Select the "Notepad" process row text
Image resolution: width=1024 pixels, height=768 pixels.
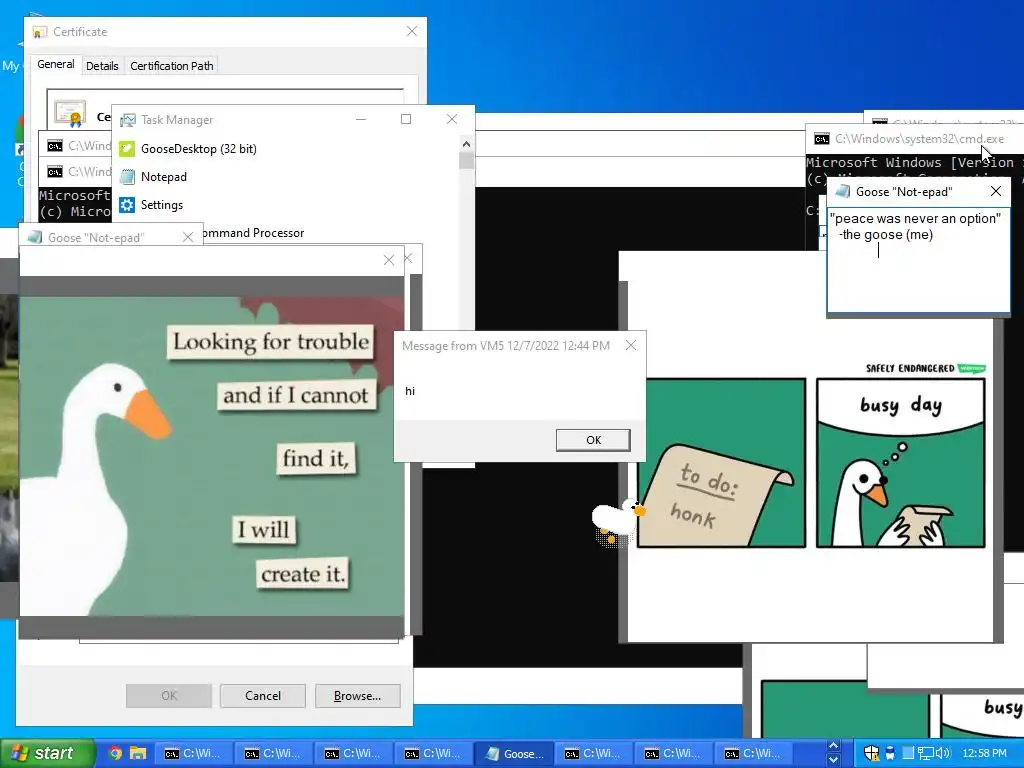tap(164, 177)
